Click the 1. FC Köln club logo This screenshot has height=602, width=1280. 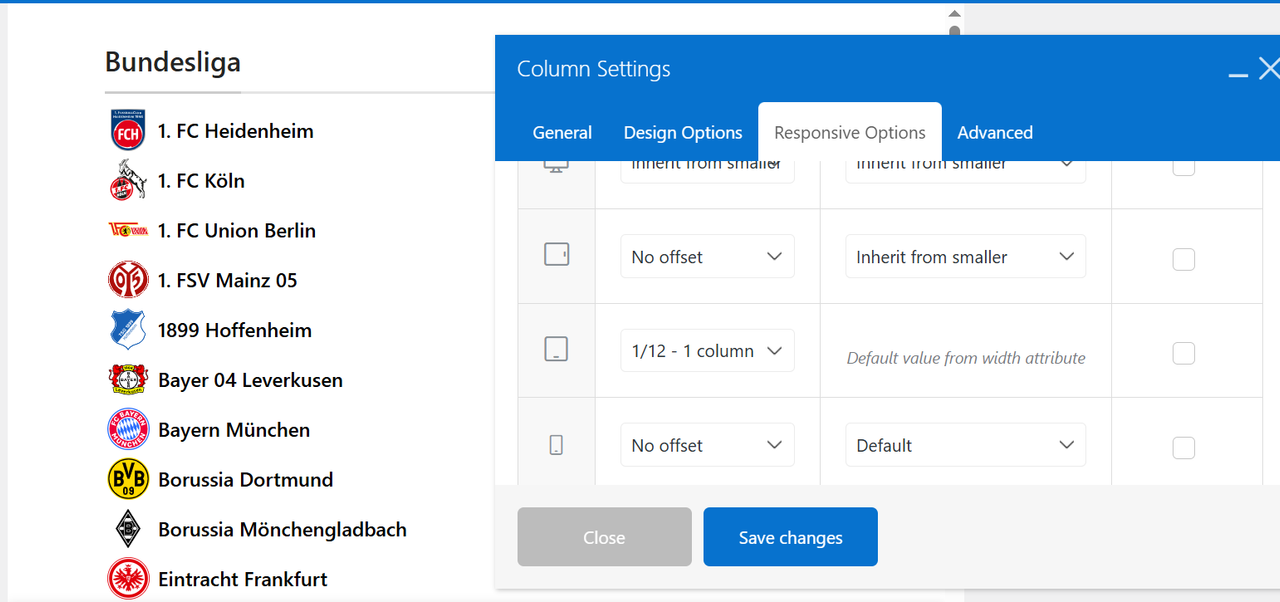128,181
